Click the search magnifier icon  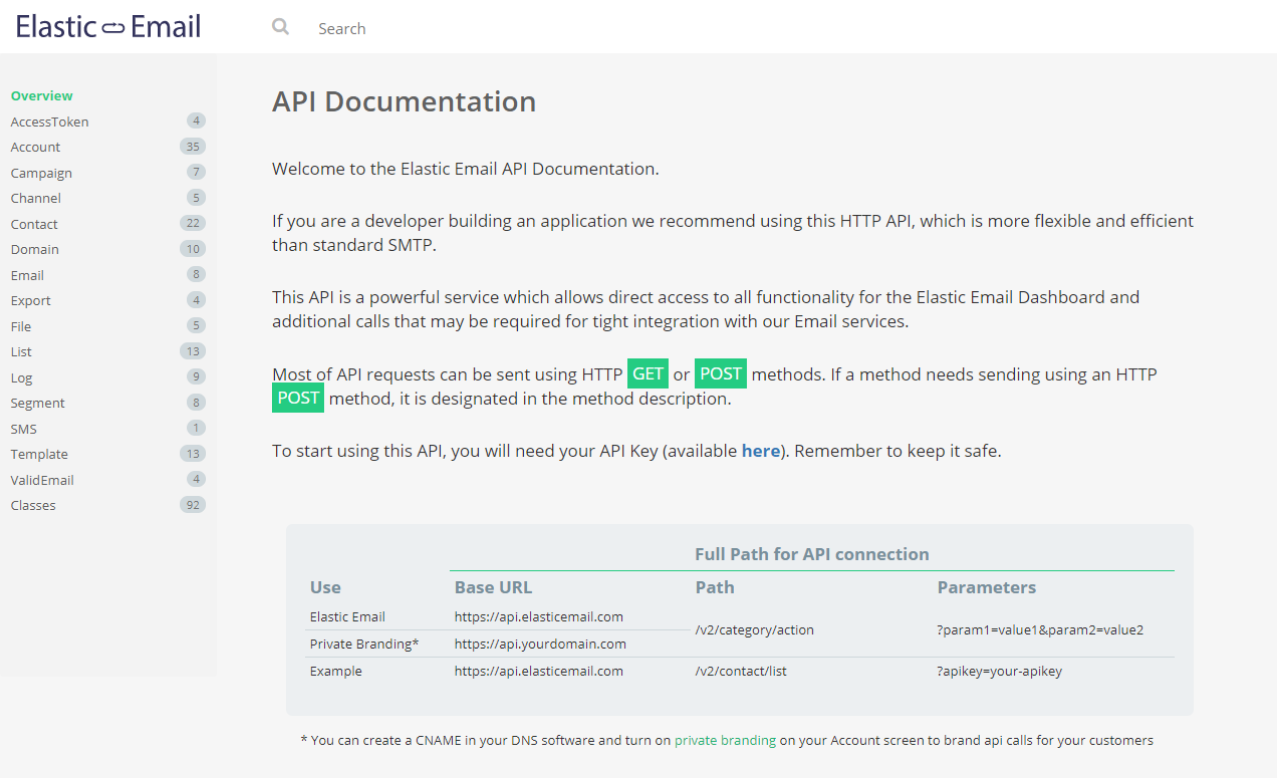[281, 27]
